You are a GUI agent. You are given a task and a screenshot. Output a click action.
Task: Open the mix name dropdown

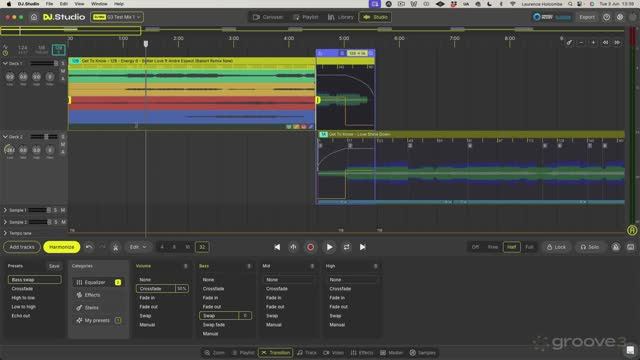tap(117, 17)
